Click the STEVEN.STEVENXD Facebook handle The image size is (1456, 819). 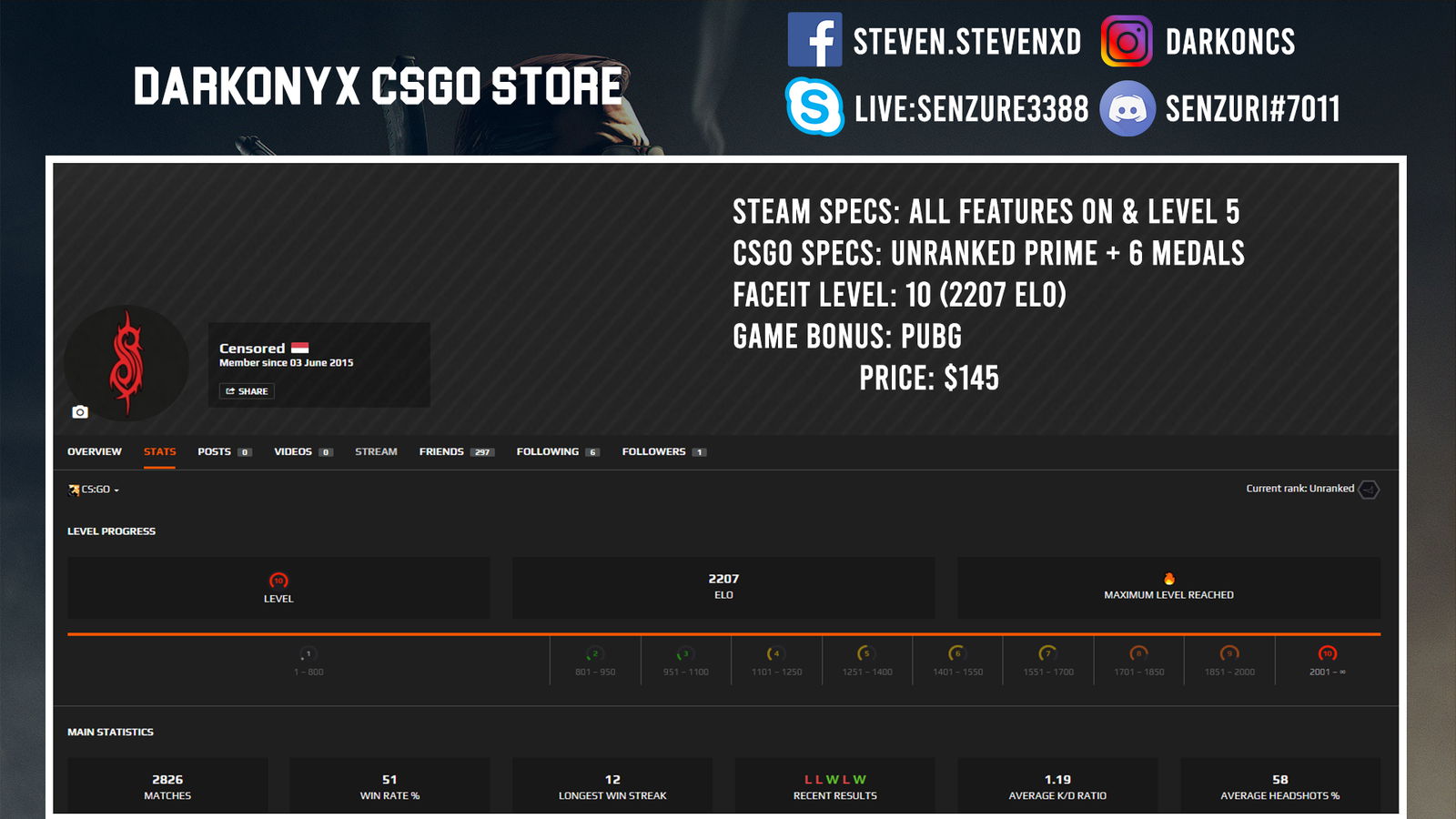tap(967, 42)
